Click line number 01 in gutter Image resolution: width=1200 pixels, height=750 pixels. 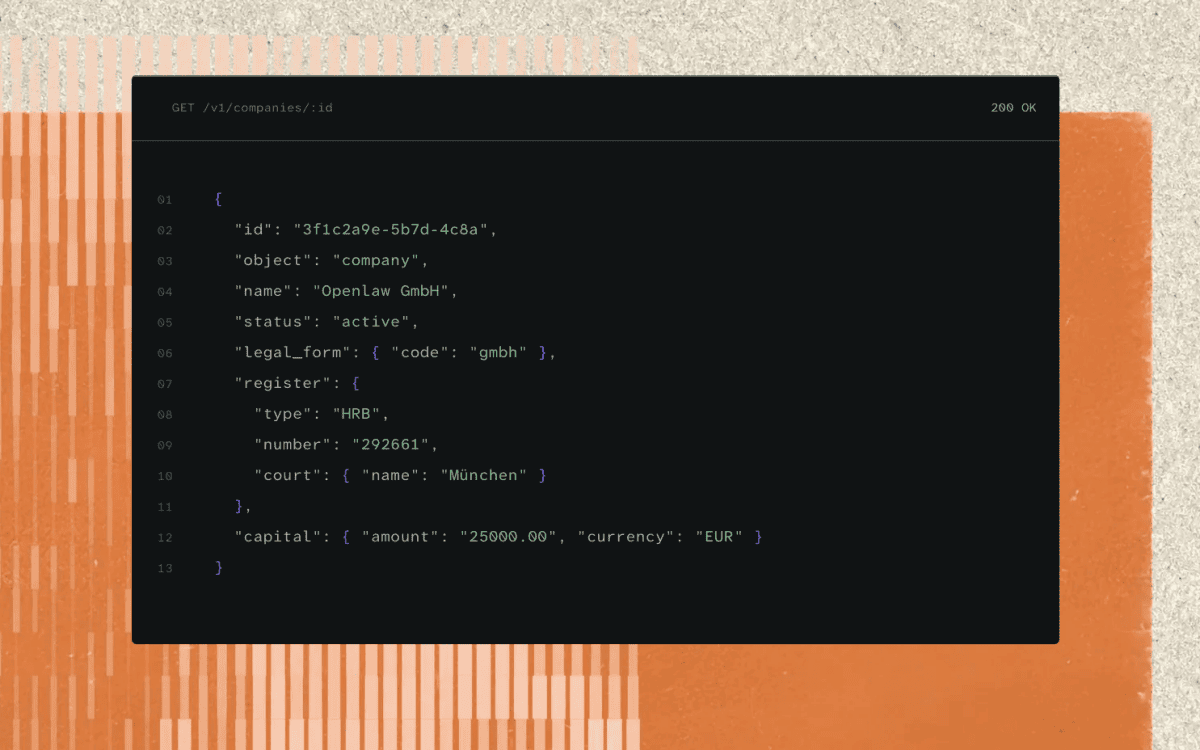click(x=165, y=200)
